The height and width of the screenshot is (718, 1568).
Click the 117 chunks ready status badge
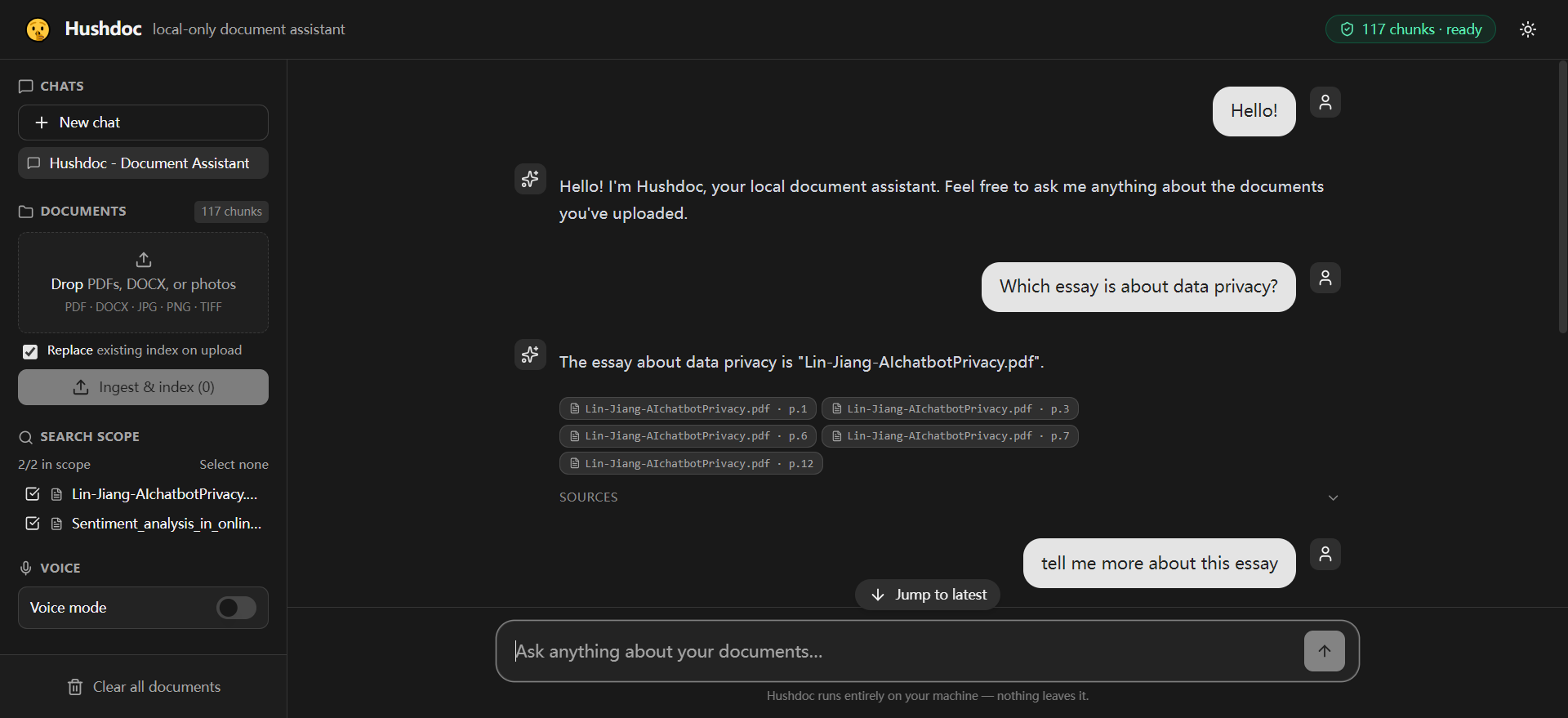(1410, 29)
